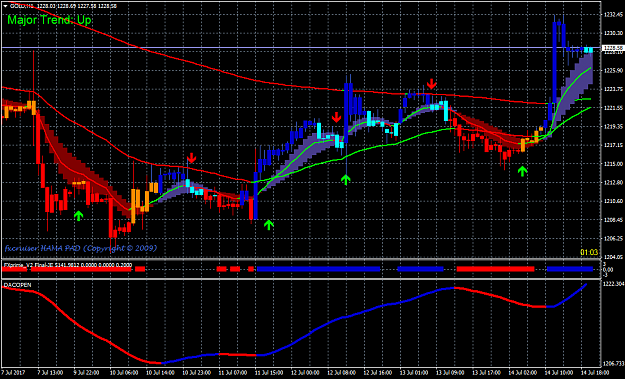Click the 01:03 candle countdown timer

pyautogui.click(x=589, y=252)
